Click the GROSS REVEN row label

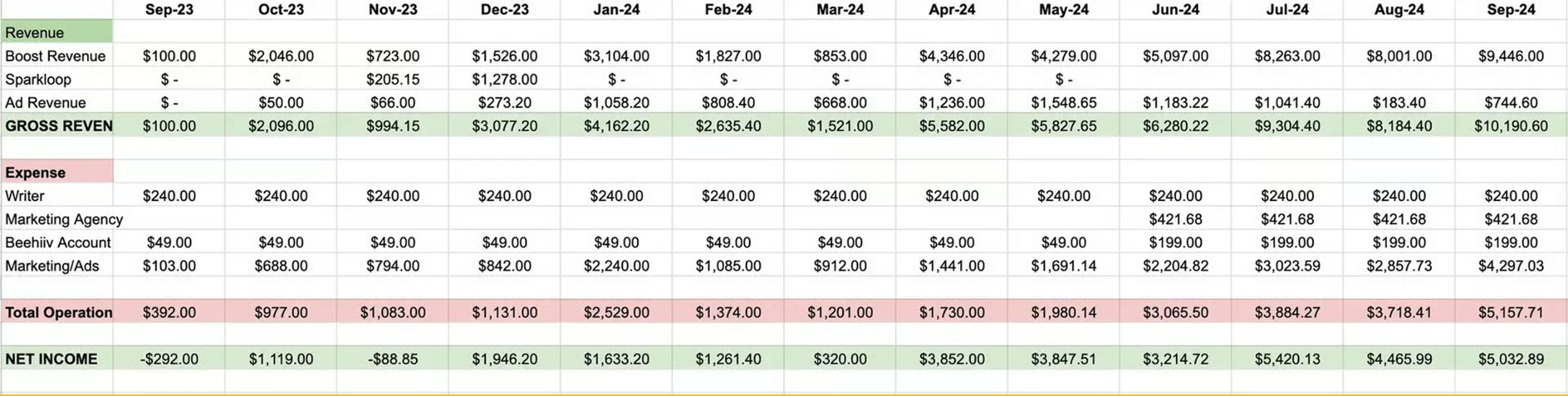[58, 126]
